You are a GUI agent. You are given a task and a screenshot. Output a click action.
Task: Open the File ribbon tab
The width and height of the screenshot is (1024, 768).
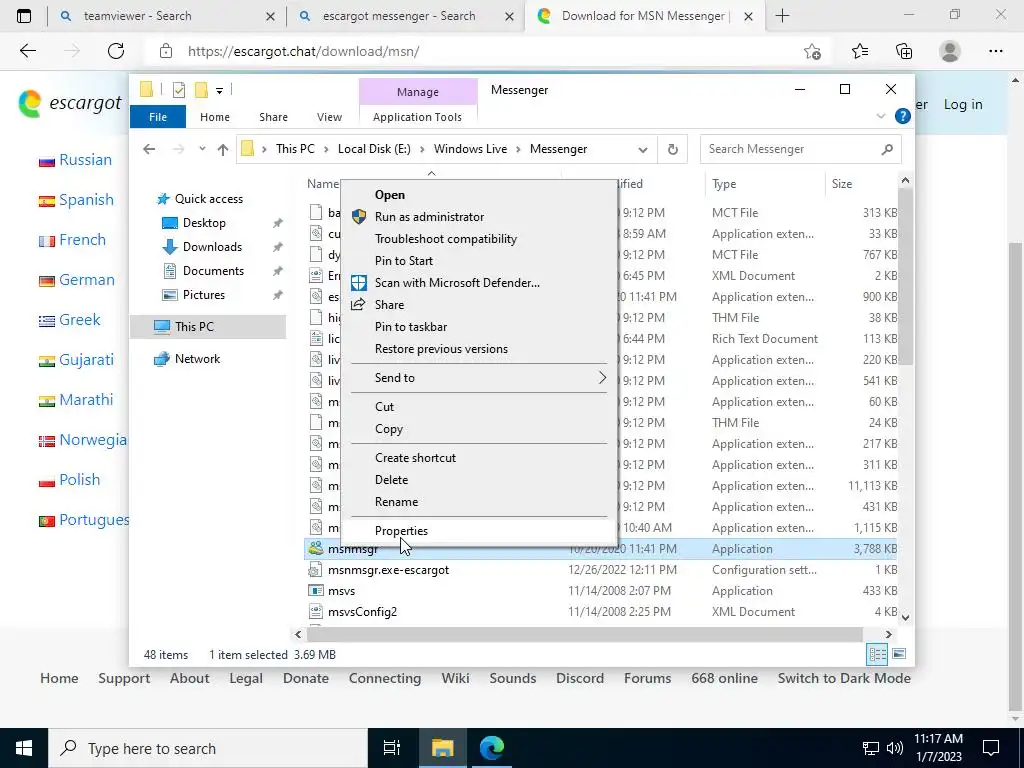click(158, 117)
